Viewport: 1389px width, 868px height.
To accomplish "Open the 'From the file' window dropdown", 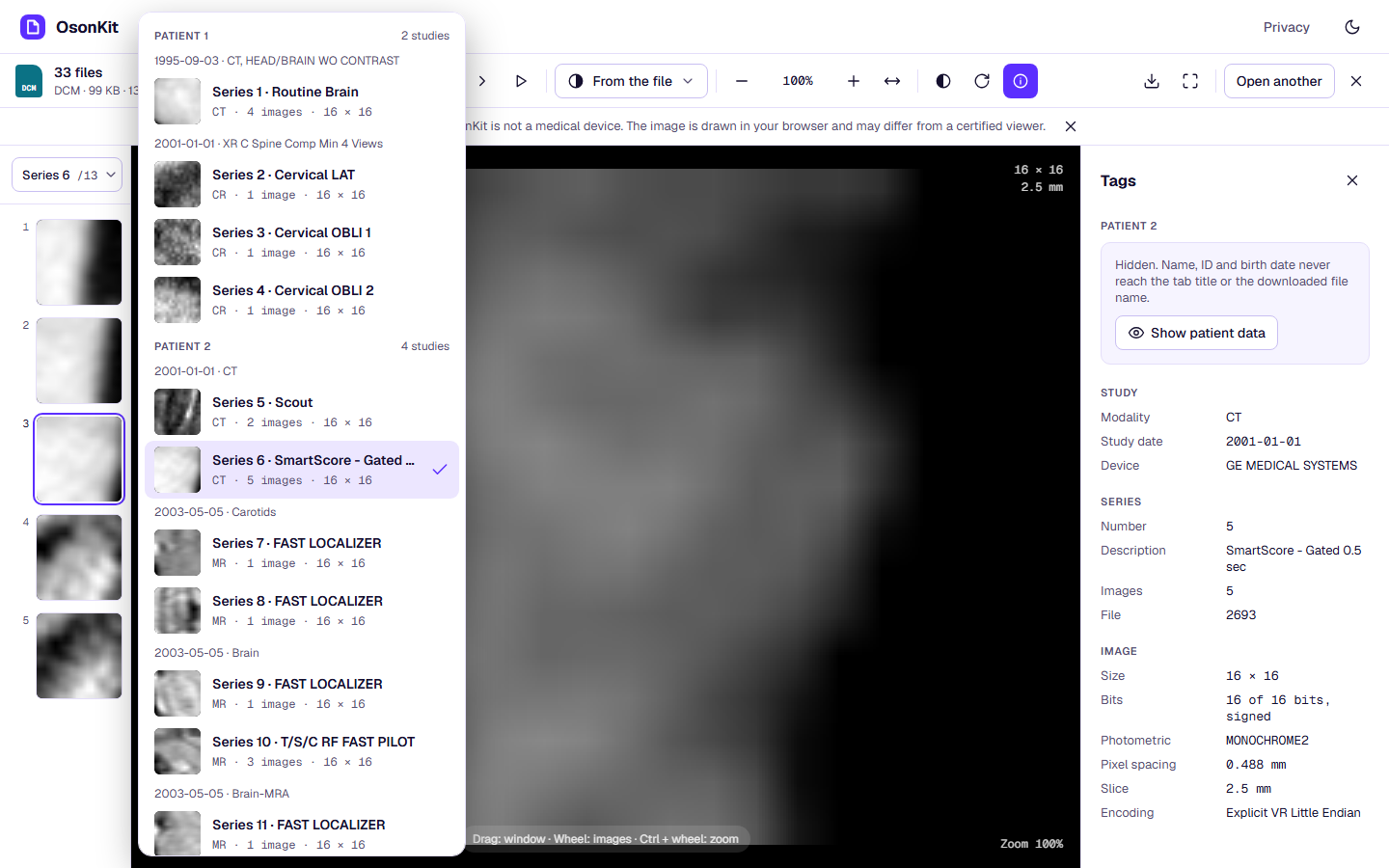I will point(631,81).
